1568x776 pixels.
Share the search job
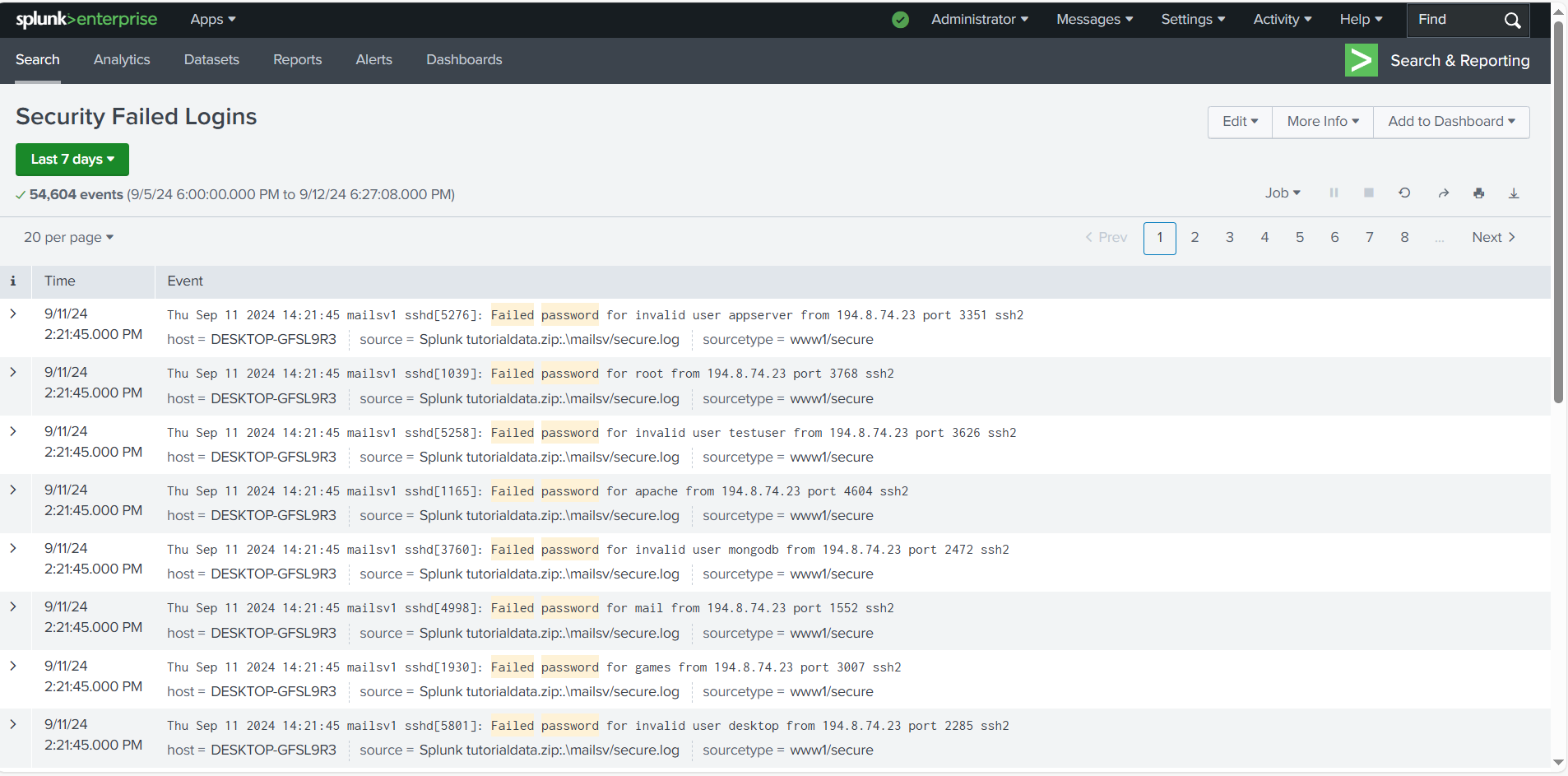point(1444,193)
